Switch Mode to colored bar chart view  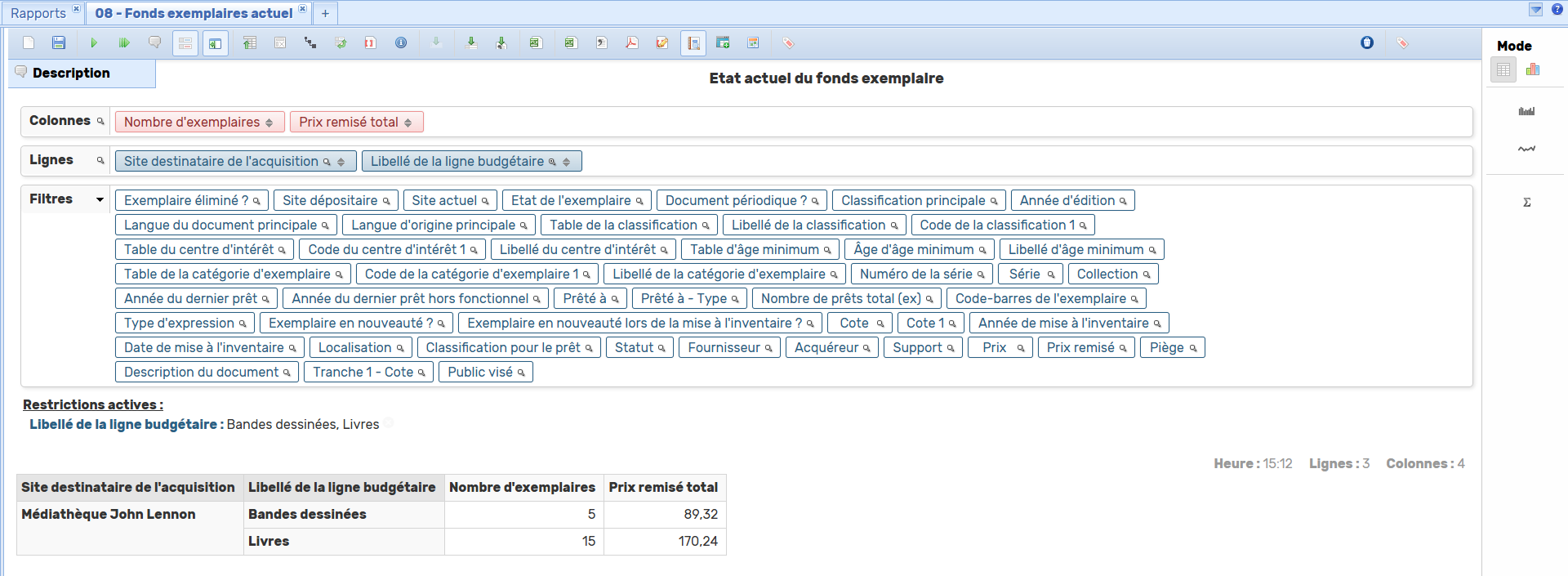(1533, 69)
